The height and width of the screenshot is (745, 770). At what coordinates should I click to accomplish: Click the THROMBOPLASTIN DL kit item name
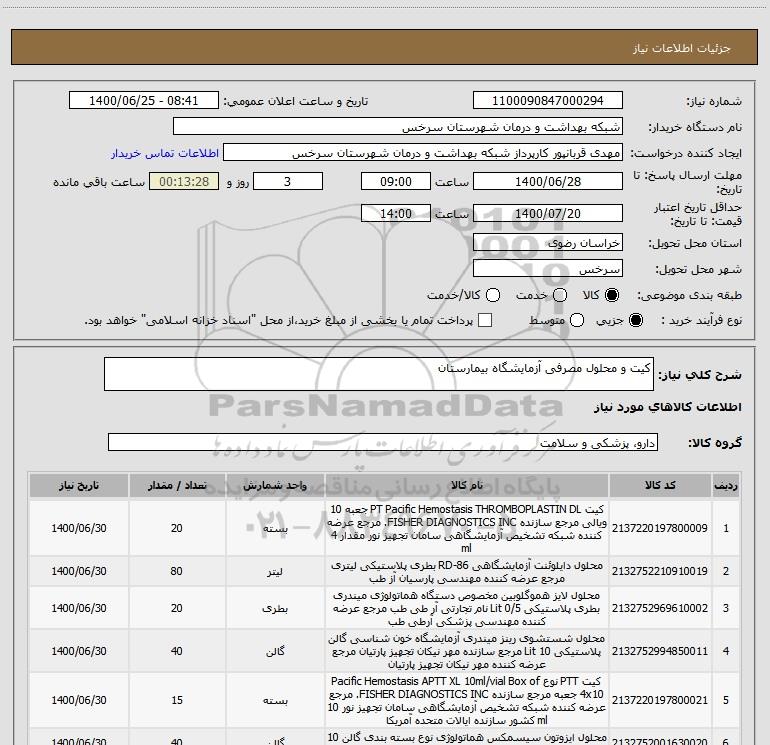(467, 528)
